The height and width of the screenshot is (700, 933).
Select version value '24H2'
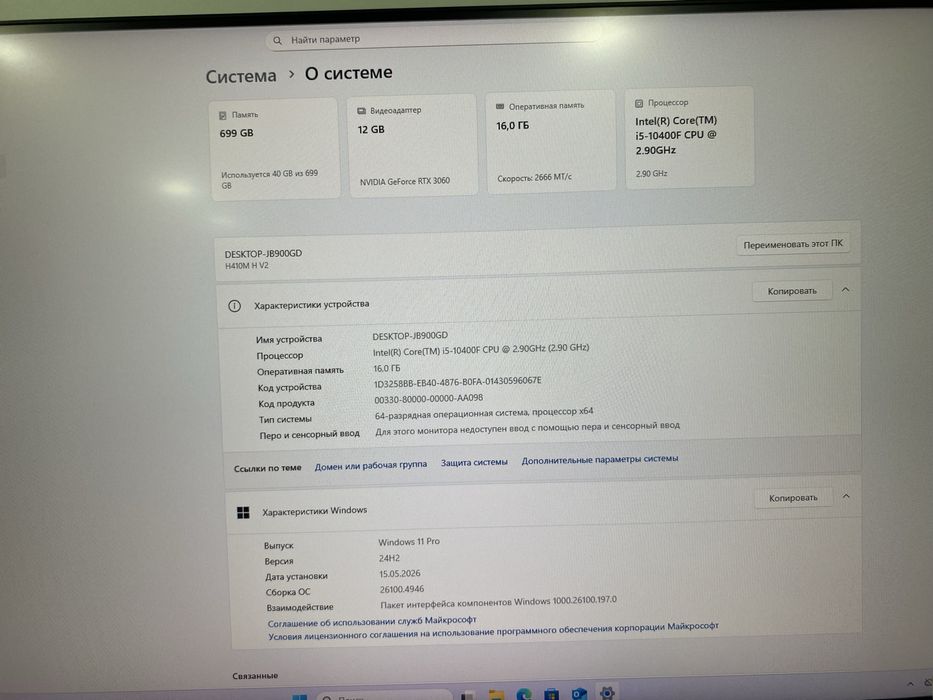click(389, 558)
